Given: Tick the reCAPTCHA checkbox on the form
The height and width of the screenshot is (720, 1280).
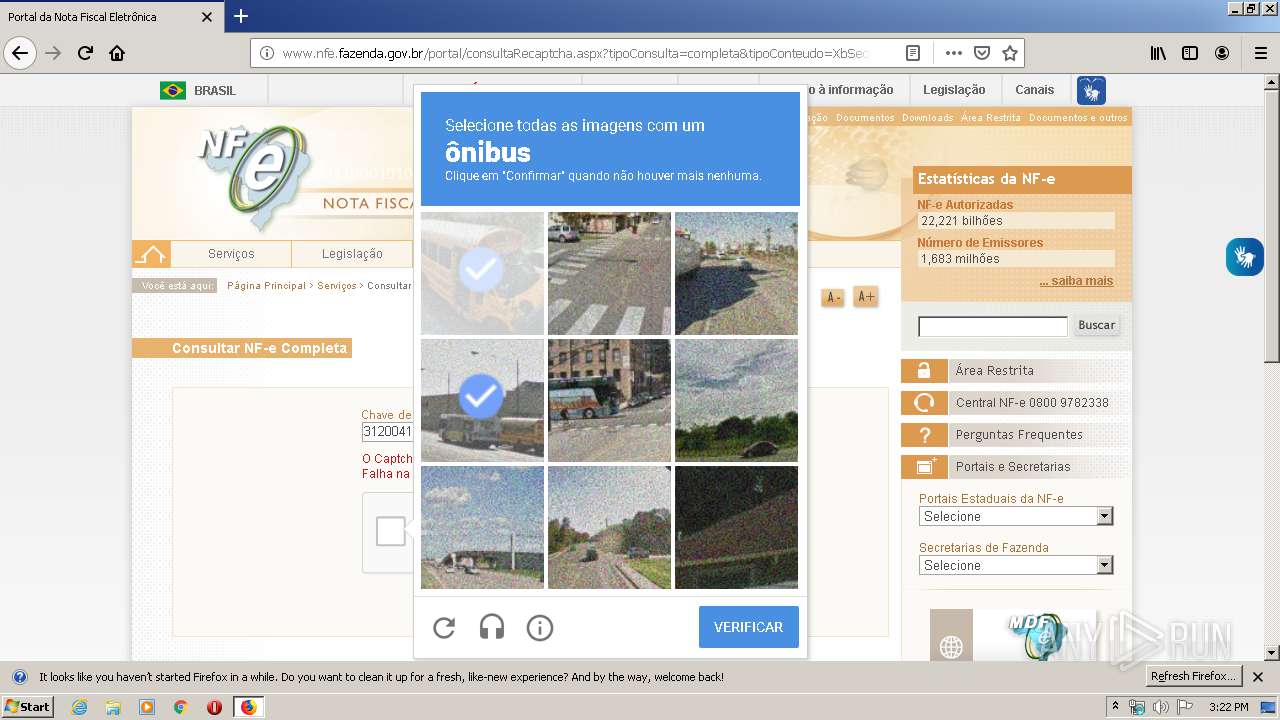Looking at the screenshot, I should (390, 531).
